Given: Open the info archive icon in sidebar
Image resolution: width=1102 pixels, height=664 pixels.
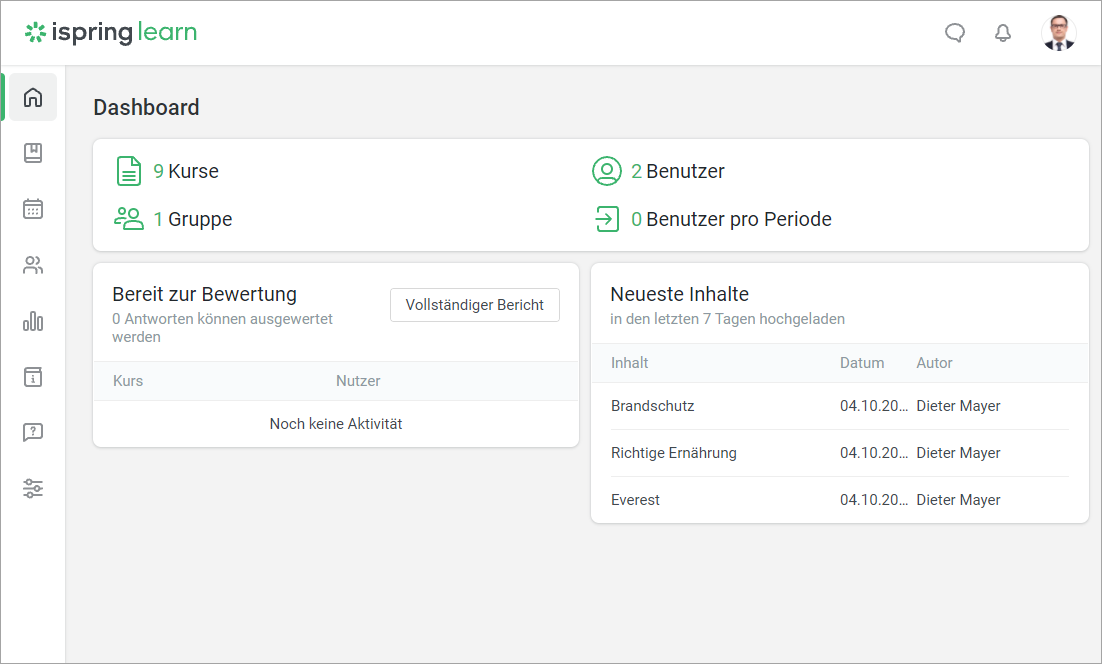Looking at the screenshot, I should (x=33, y=377).
